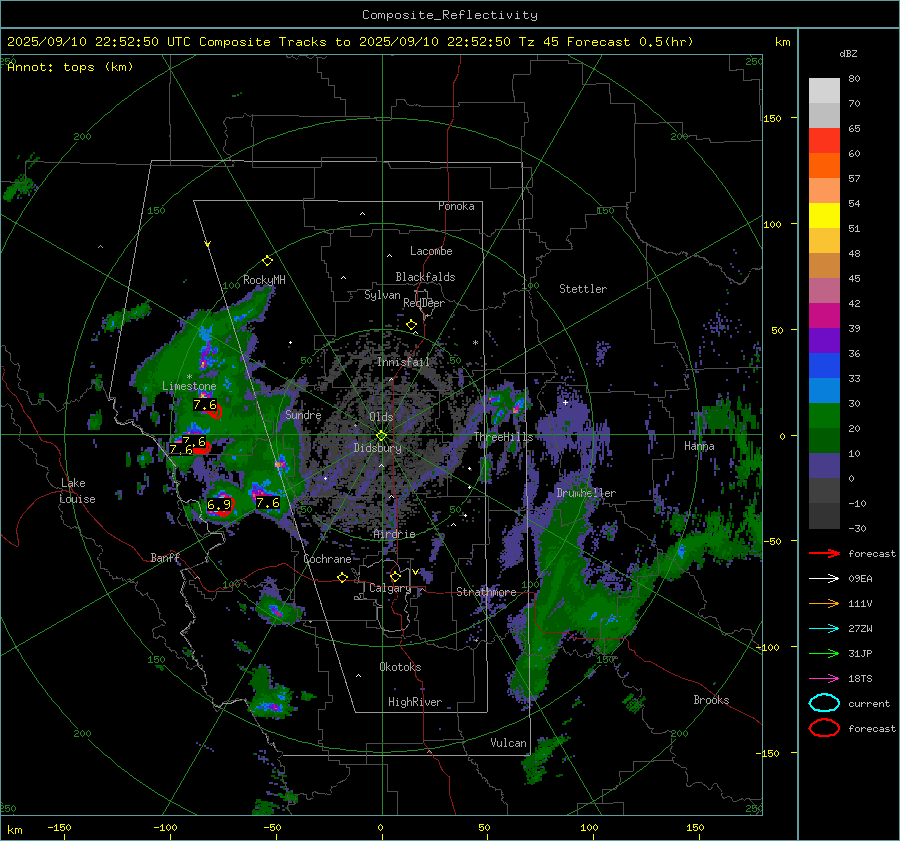The image size is (900, 841).
Task: Click the Blackfalds city label
Action: pos(425,277)
